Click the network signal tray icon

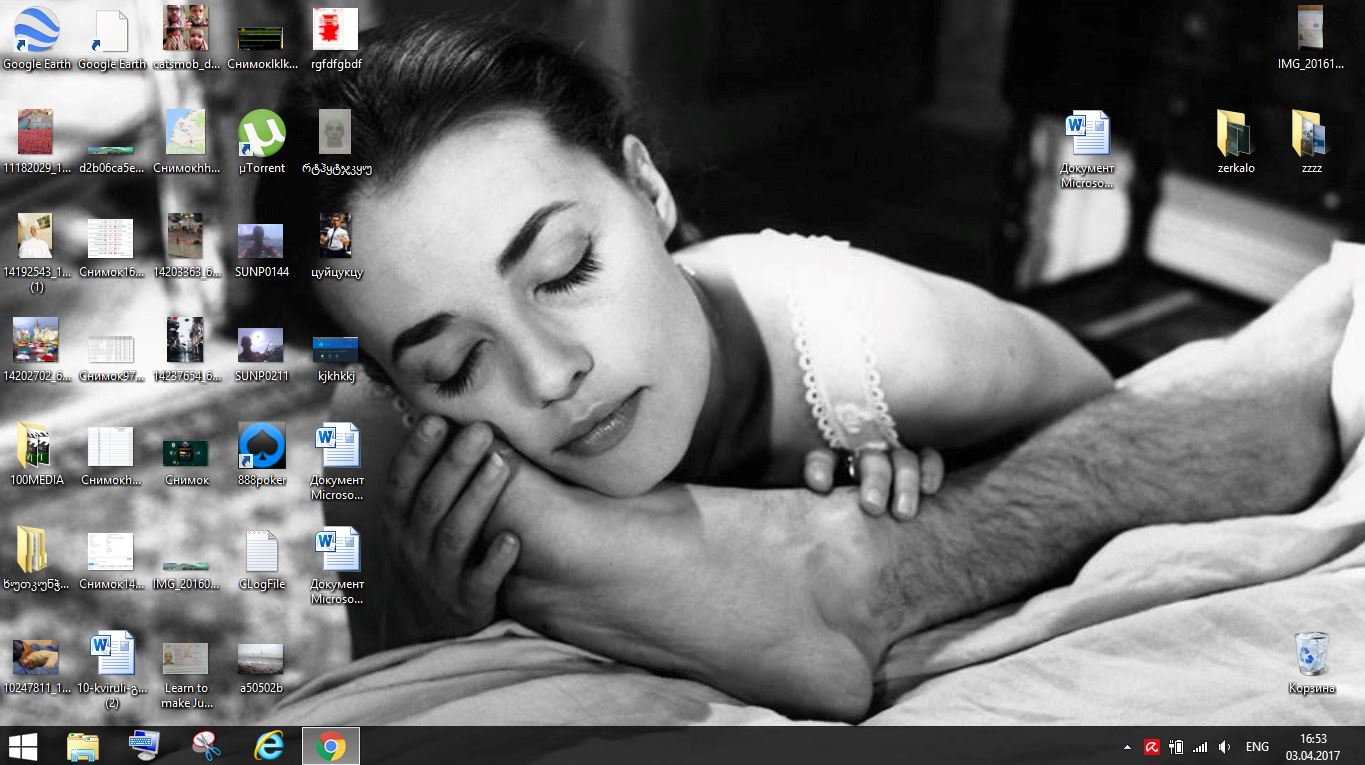1200,747
